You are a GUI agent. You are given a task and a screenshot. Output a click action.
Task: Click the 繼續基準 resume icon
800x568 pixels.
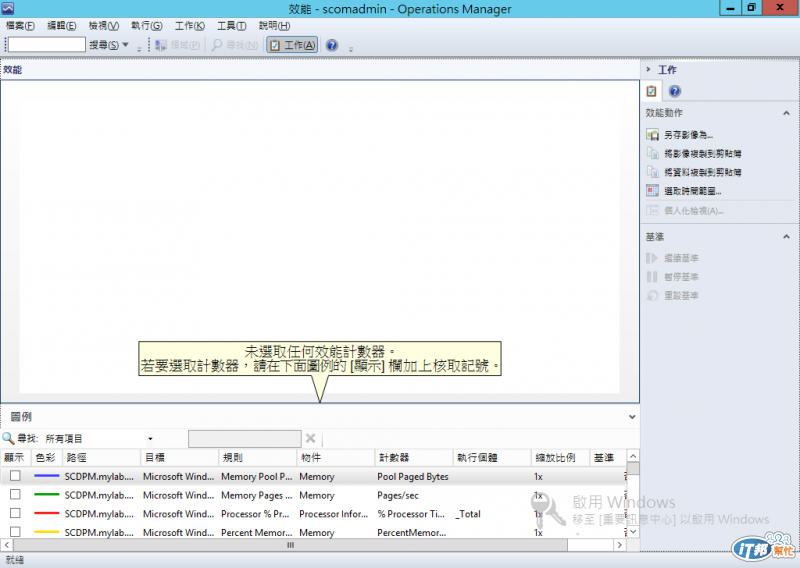pos(652,258)
